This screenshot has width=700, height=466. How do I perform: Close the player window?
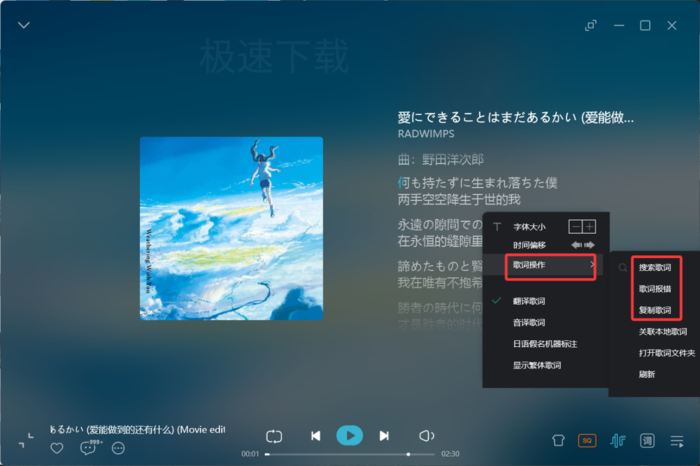tap(671, 25)
